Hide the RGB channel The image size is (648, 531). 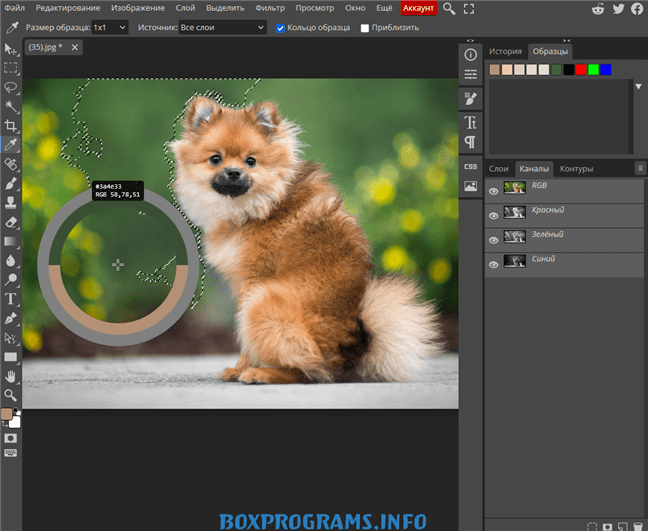tap(493, 191)
